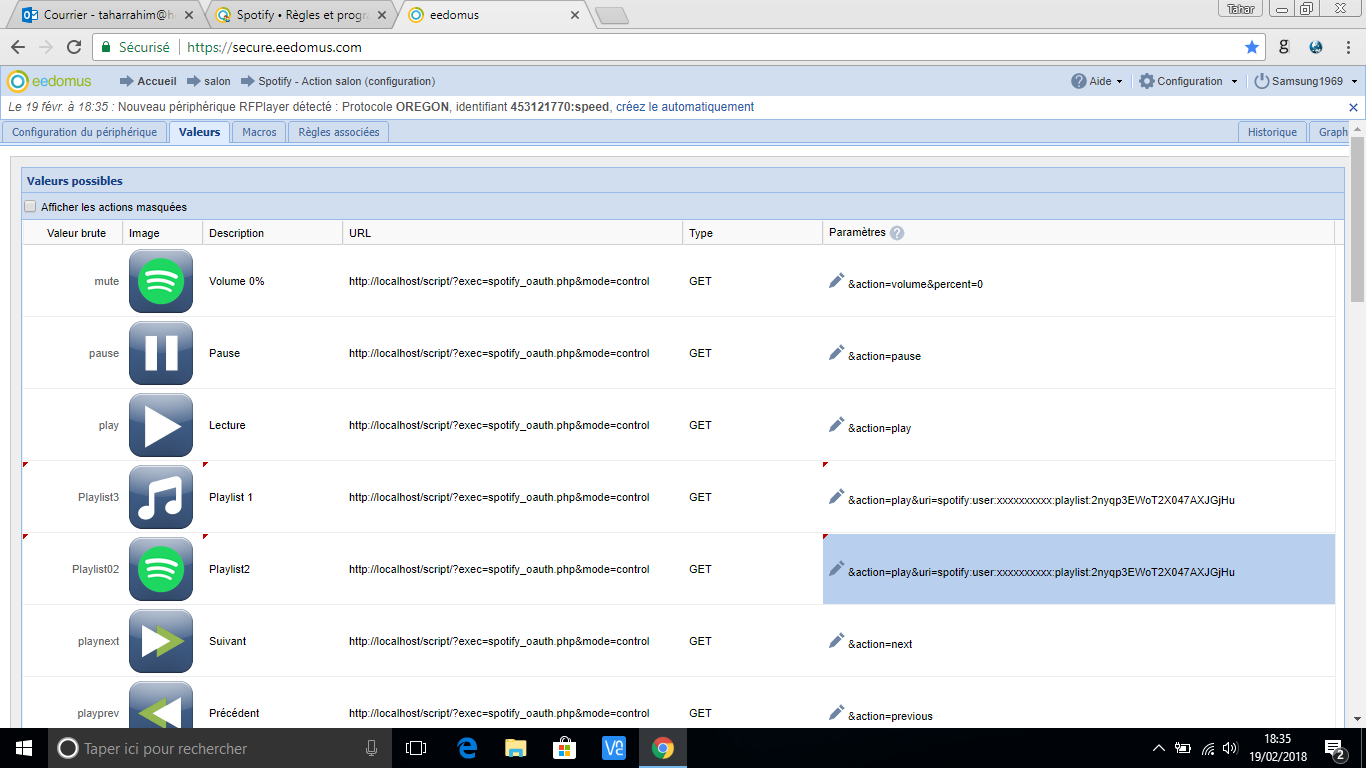Dismiss the RFPlayer notification with the X

1354,107
